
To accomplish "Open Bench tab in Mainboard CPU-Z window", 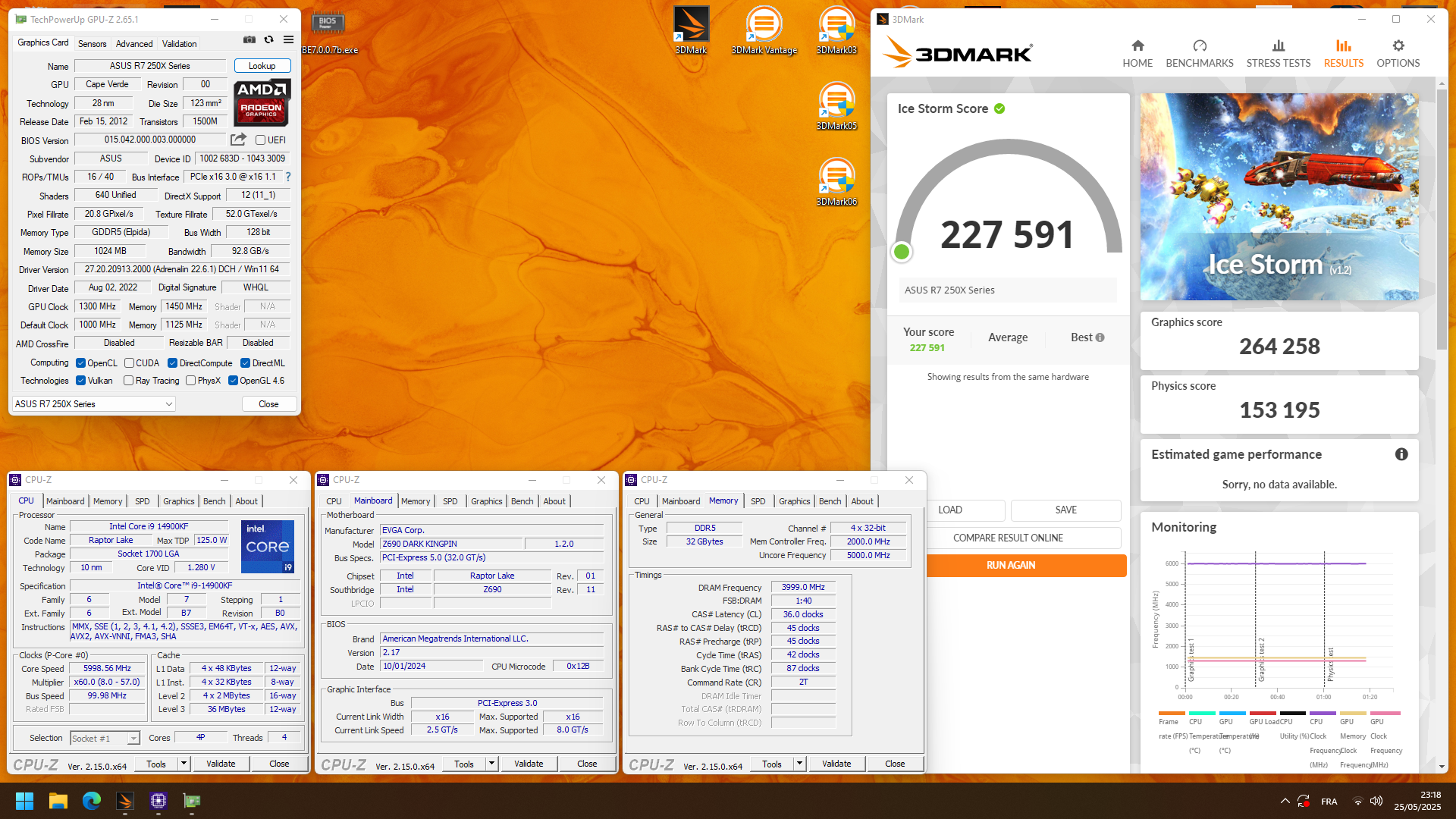I will (522, 501).
